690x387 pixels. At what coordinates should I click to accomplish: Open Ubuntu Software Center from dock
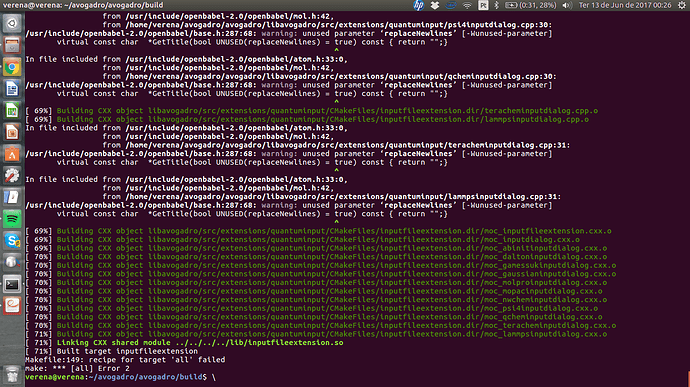12,154
